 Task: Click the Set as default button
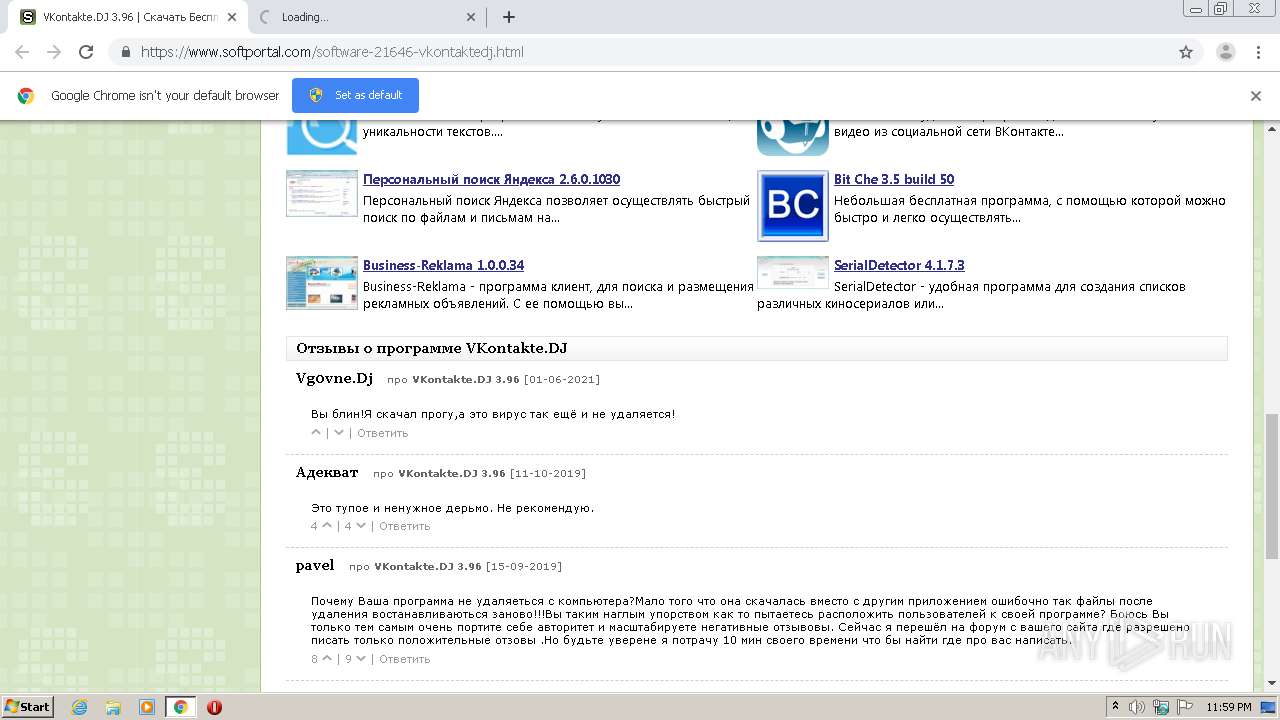[355, 95]
